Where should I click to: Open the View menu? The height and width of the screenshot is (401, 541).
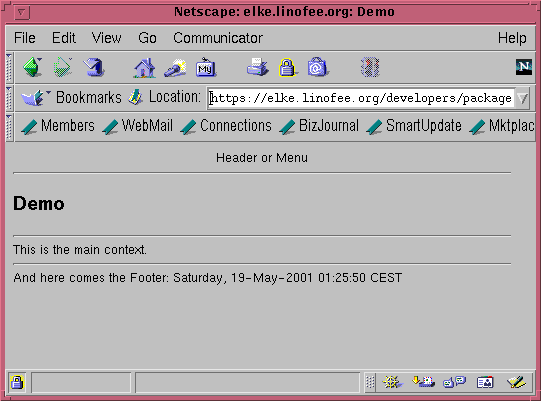(106, 38)
